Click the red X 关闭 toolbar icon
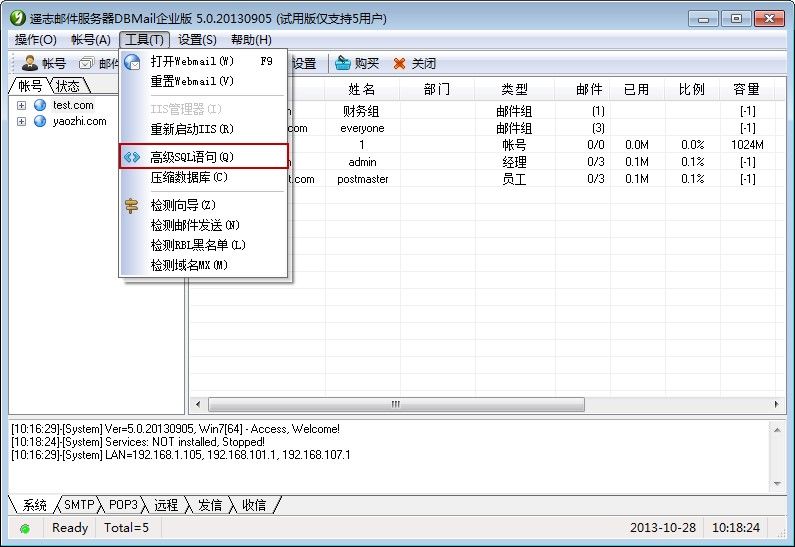The height and width of the screenshot is (547, 795). tap(400, 63)
